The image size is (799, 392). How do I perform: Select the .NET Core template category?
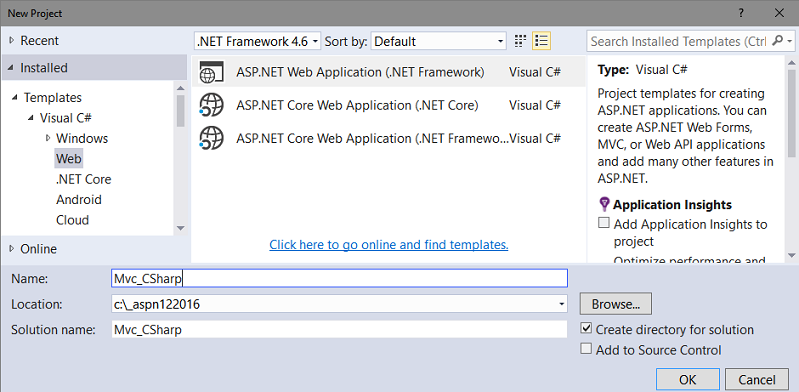pyautogui.click(x=84, y=179)
